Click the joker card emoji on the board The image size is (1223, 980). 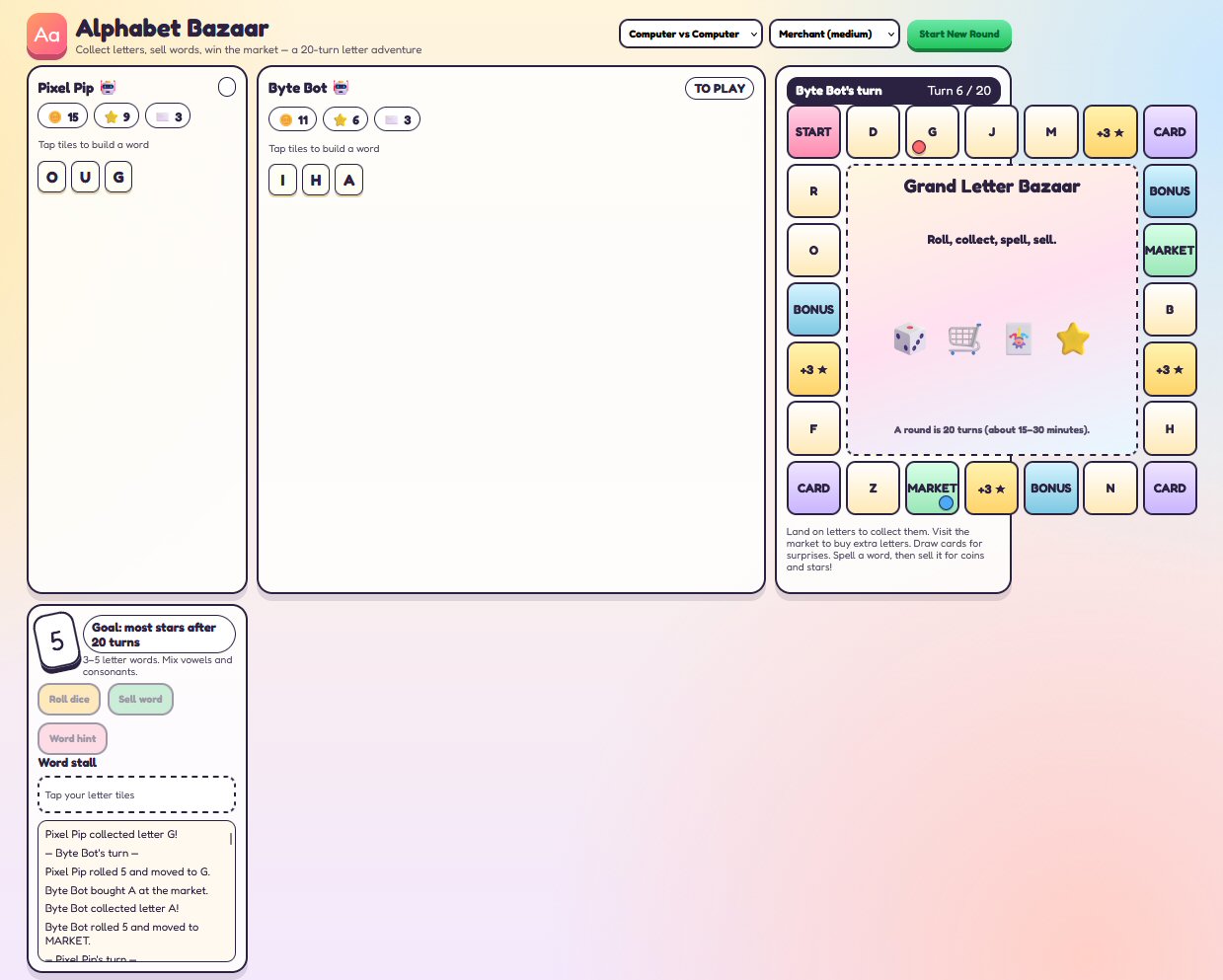pos(1019,339)
